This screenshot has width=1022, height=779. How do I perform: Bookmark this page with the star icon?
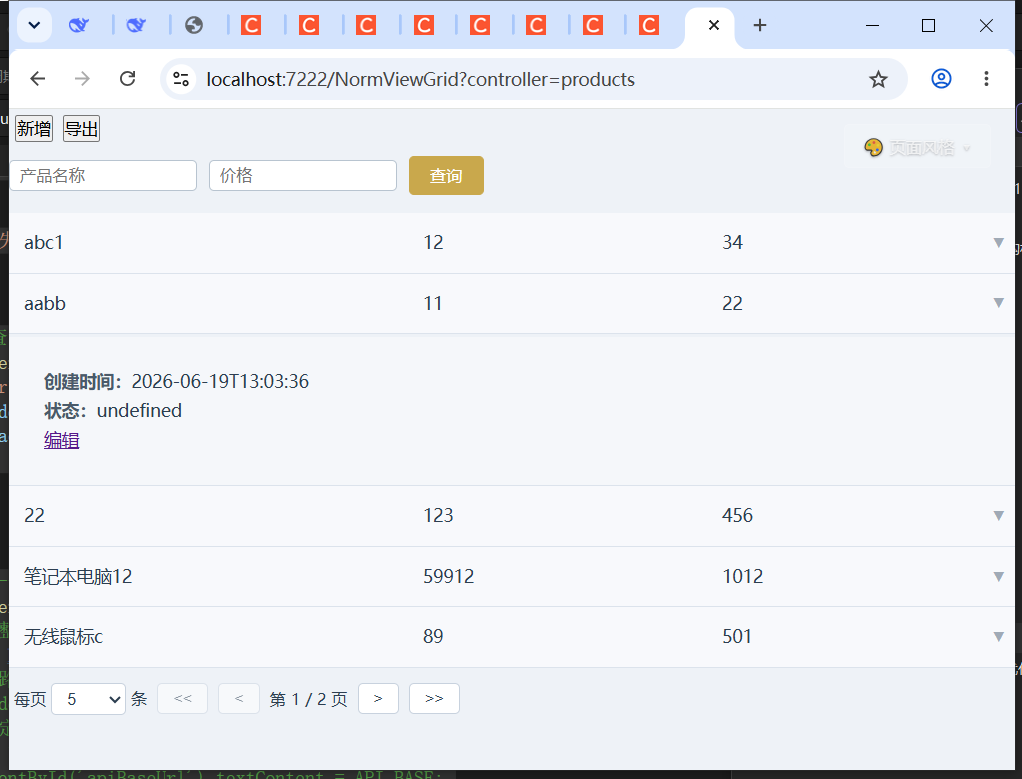[x=878, y=80]
